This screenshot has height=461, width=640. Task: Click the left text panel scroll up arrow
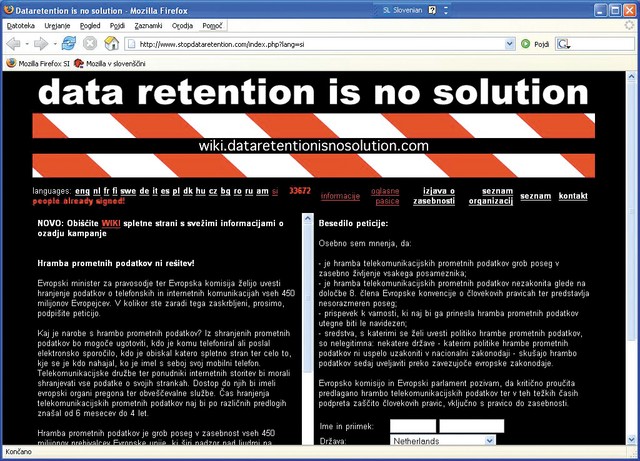coord(308,218)
